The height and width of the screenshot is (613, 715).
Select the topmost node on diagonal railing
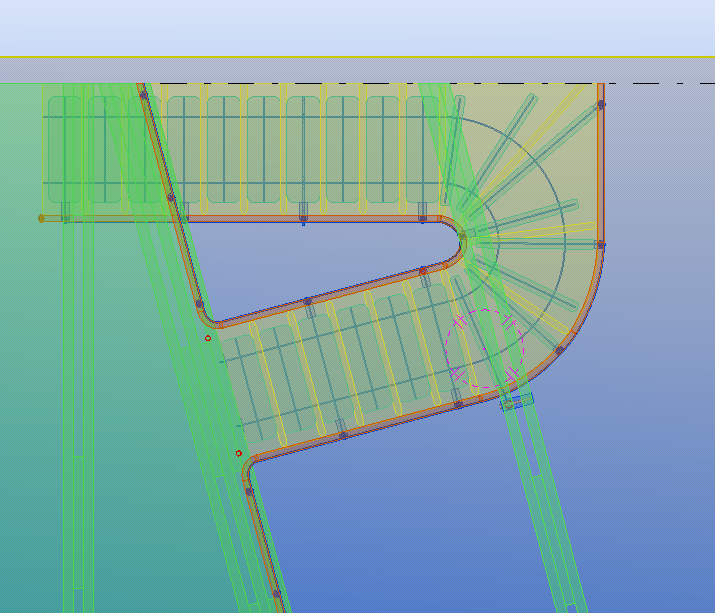(x=143, y=96)
